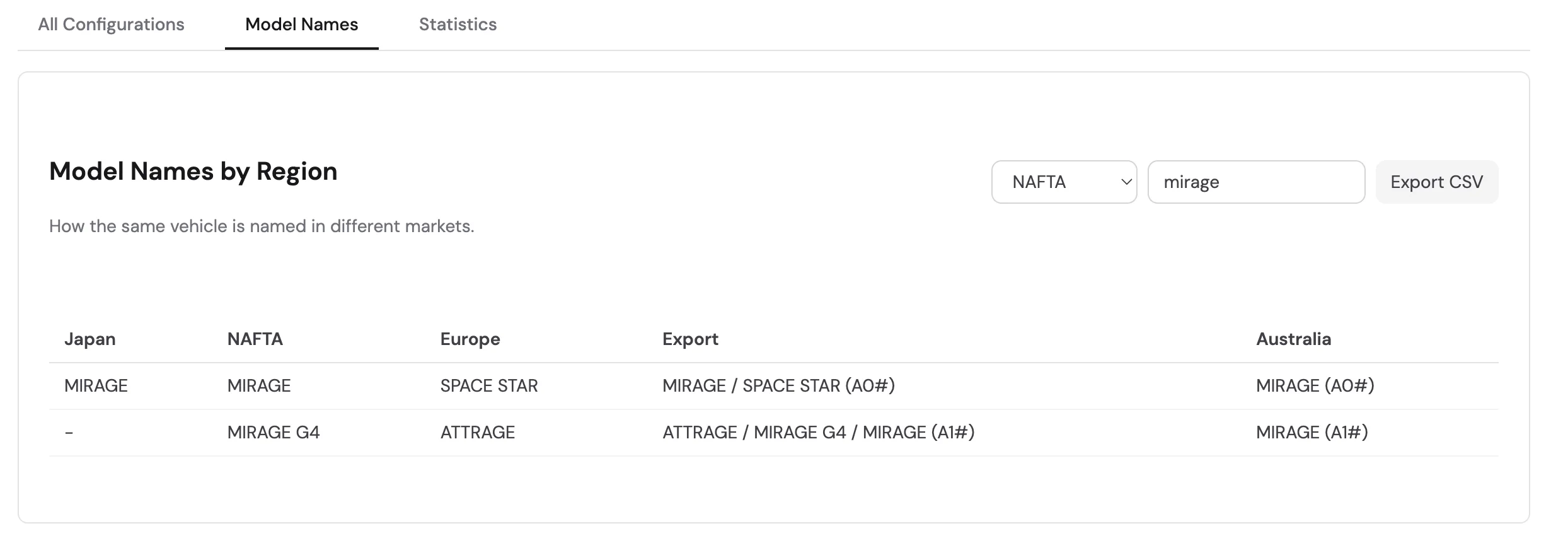Switch to the All Configurations tab
This screenshot has width=1568, height=550.
pos(111,24)
